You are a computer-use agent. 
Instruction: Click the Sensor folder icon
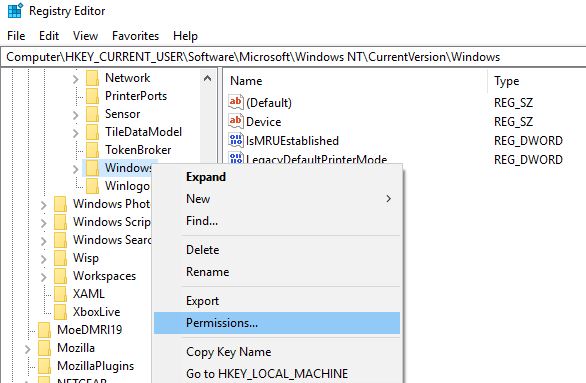[x=92, y=114]
